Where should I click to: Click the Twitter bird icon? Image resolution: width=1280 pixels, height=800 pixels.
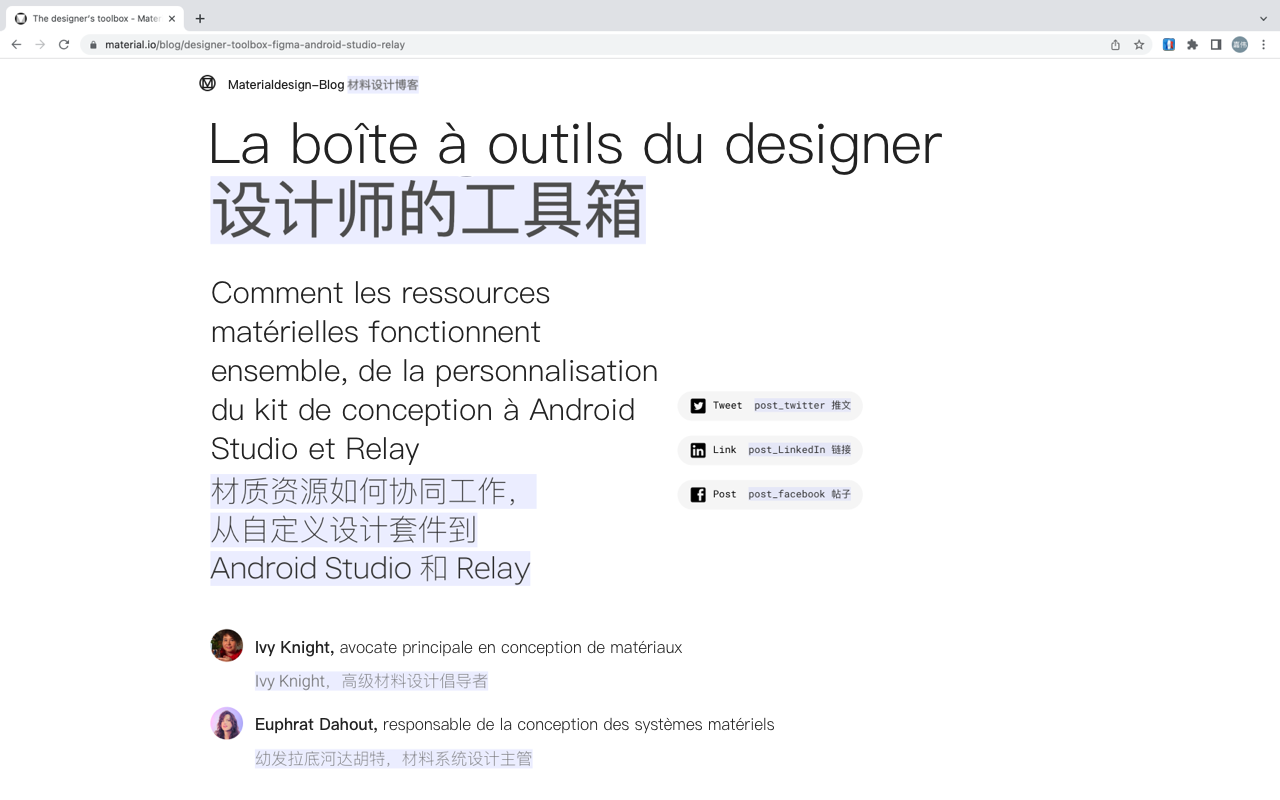tap(698, 406)
